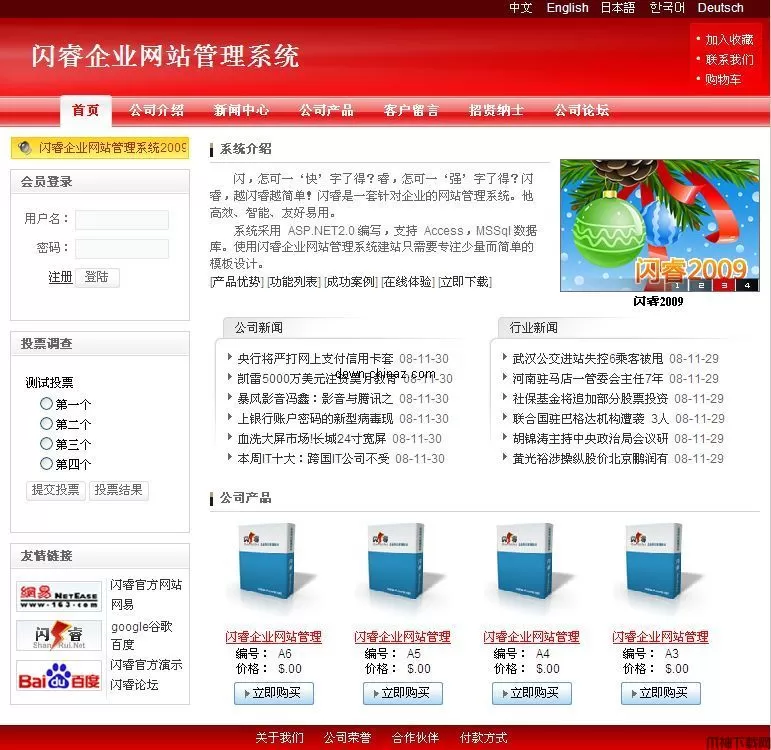Open the 首页 navigation tab
The width and height of the screenshot is (771, 750).
86,110
